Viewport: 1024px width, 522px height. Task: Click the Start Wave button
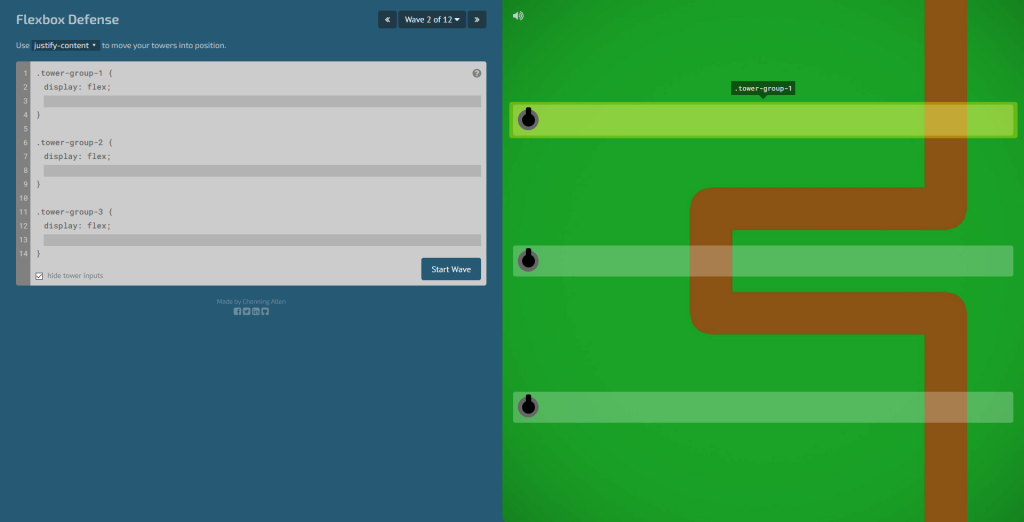pyautogui.click(x=451, y=269)
